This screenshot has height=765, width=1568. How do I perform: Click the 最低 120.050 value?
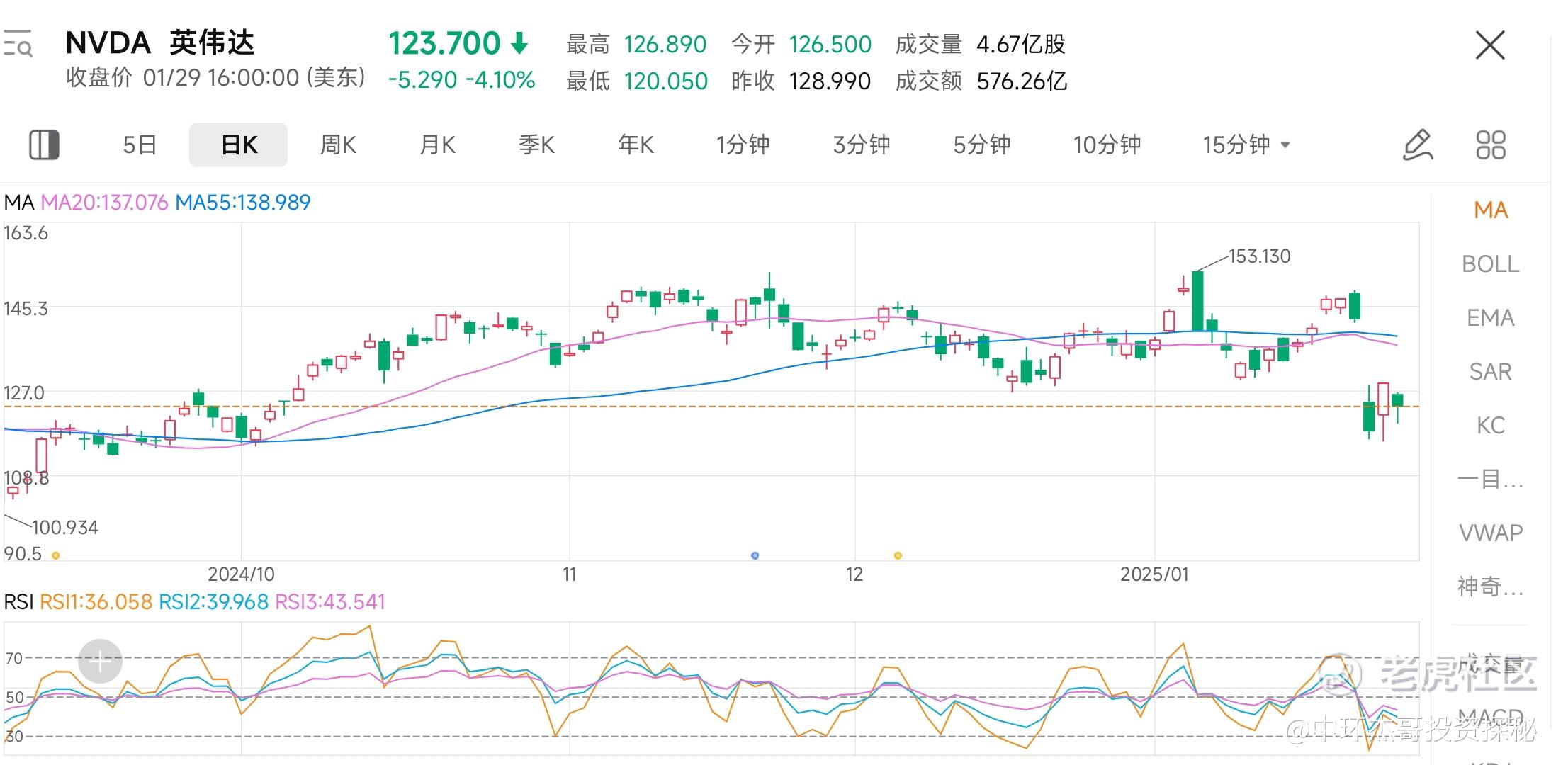click(665, 81)
